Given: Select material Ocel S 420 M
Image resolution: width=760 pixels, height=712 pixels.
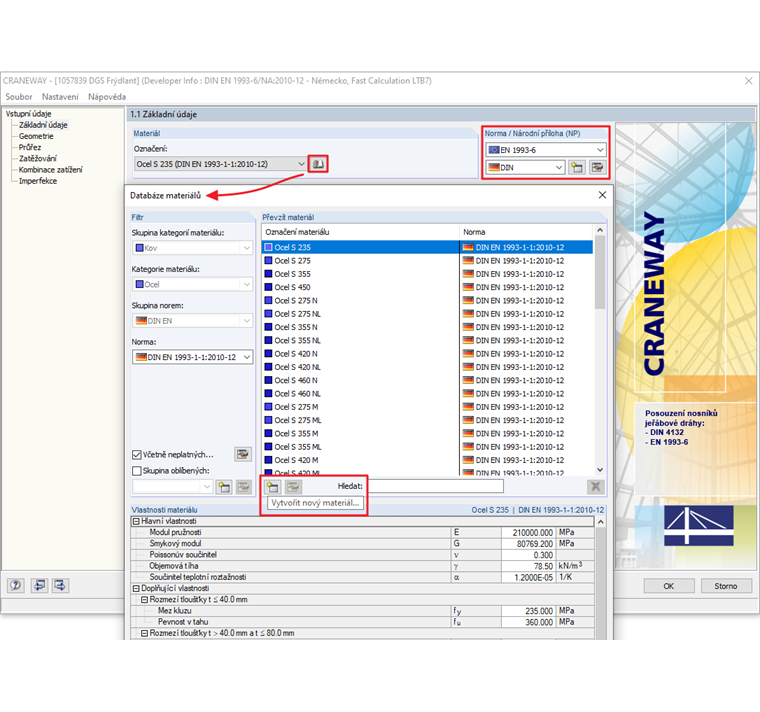Looking at the screenshot, I should coord(427,460).
